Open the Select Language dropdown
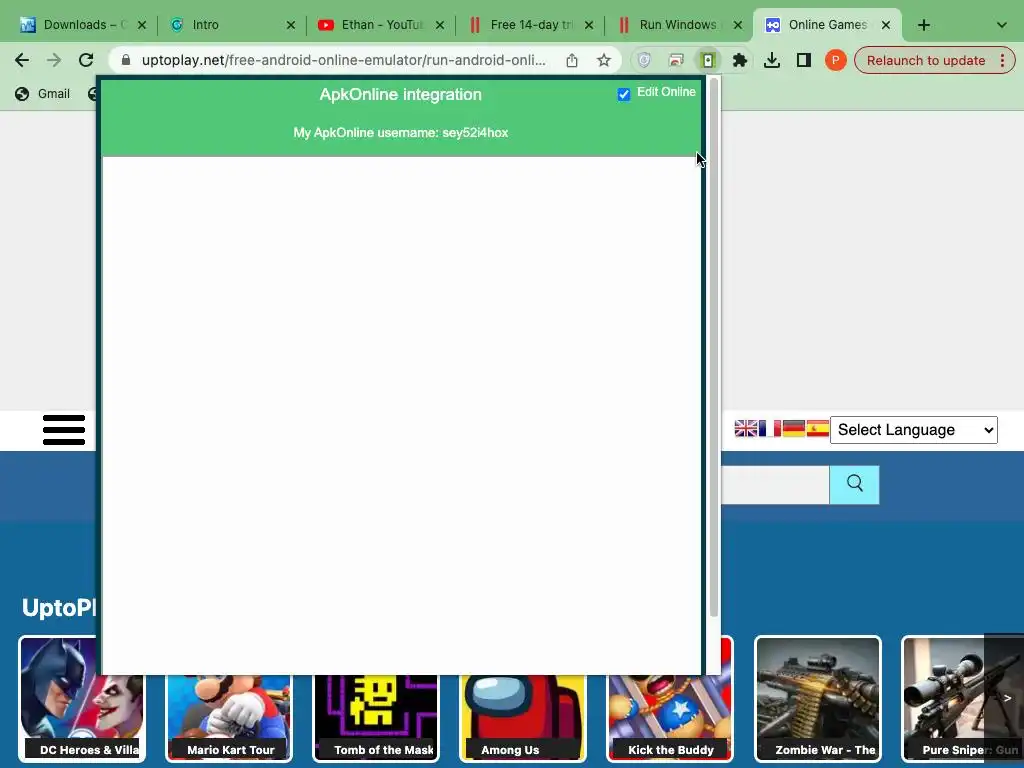The image size is (1024, 768). 914,430
